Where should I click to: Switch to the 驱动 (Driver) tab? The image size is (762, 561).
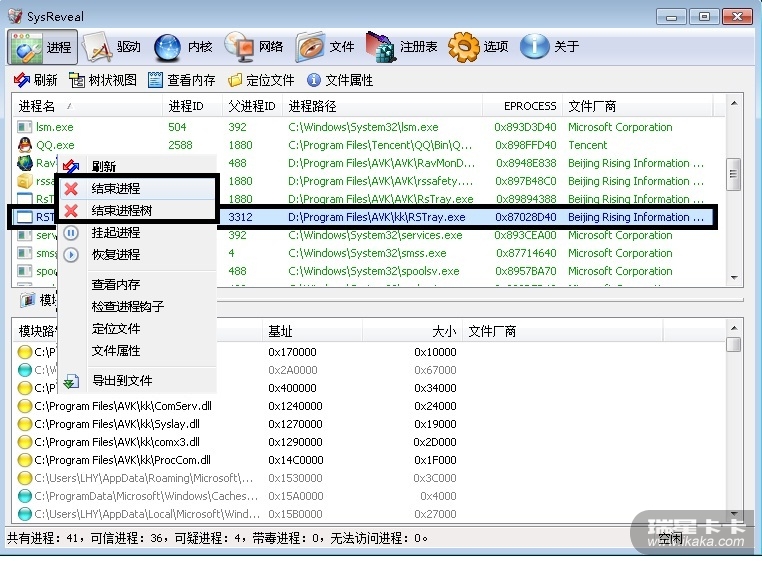[112, 47]
